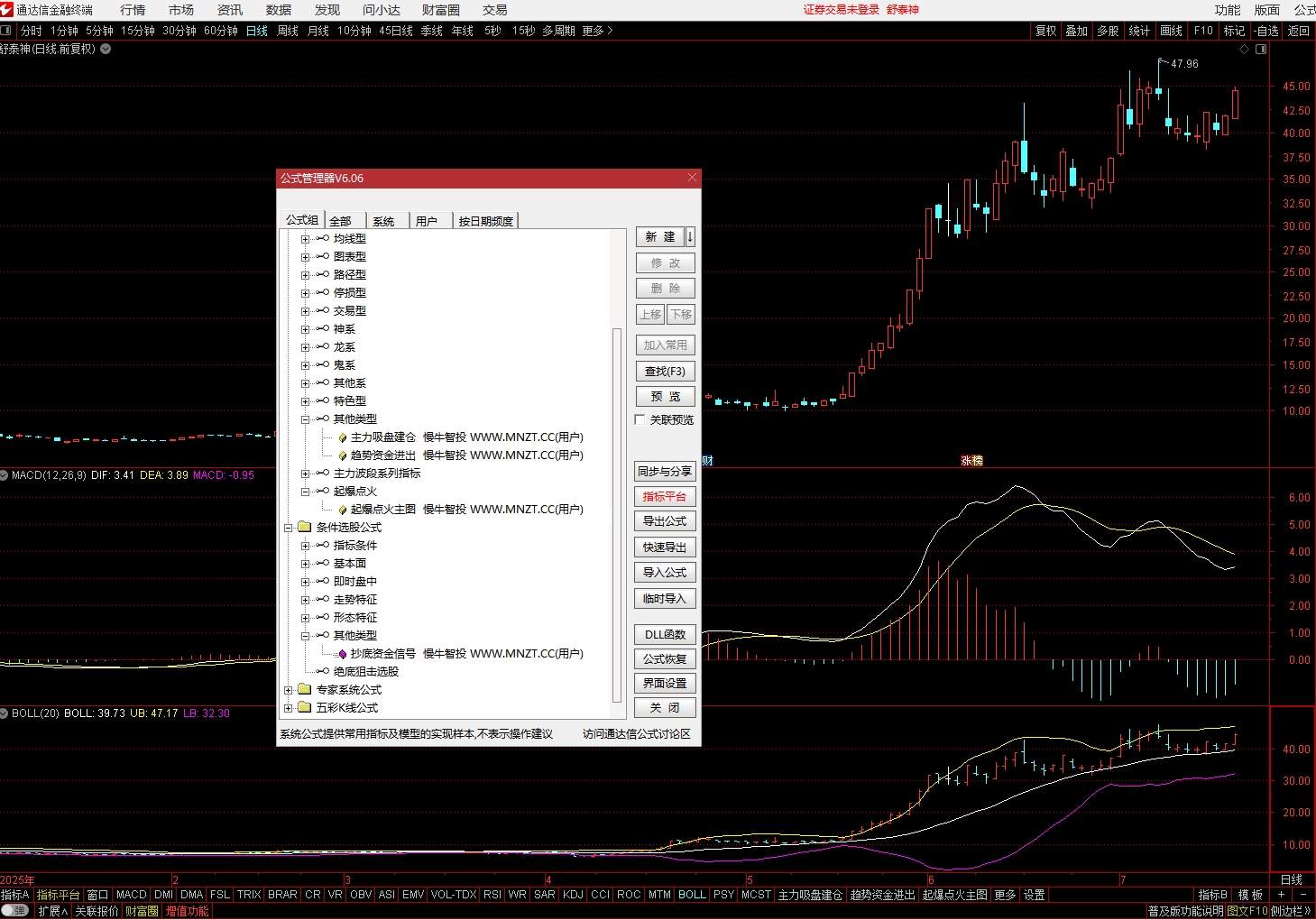Expand the 主力波段系列指标 node
This screenshot has width=1316, height=920.
[305, 474]
